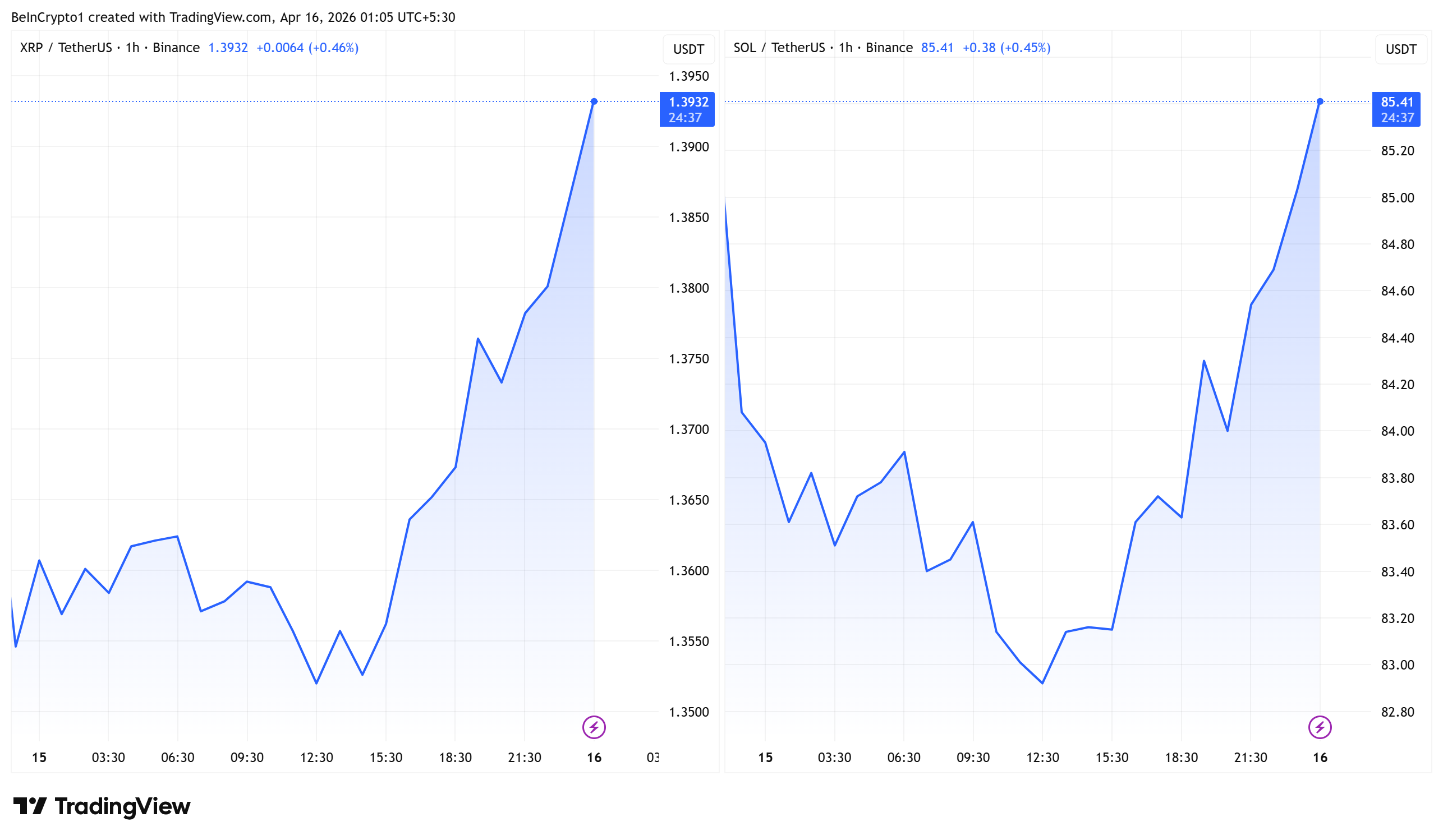Click the XRP / TetherUS symbol title
The image size is (1443, 840).
pyautogui.click(x=66, y=48)
